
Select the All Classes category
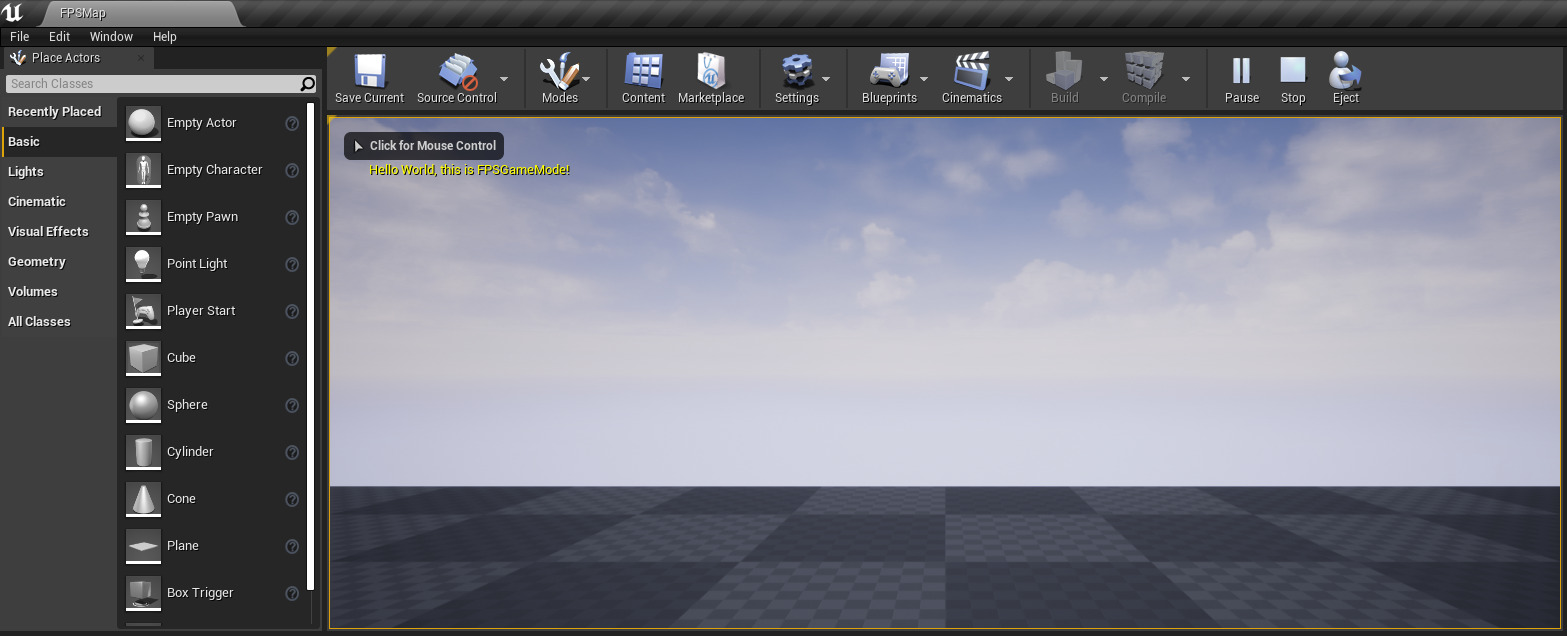tap(59, 322)
